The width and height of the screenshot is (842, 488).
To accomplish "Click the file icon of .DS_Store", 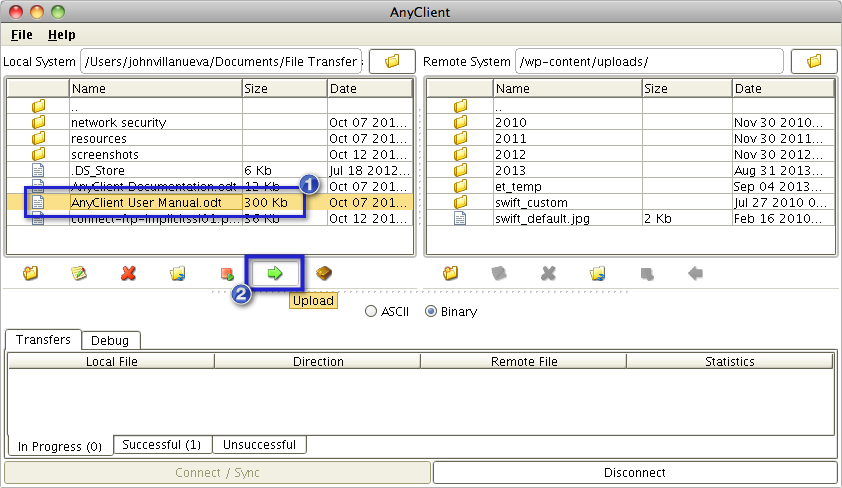I will [38, 170].
